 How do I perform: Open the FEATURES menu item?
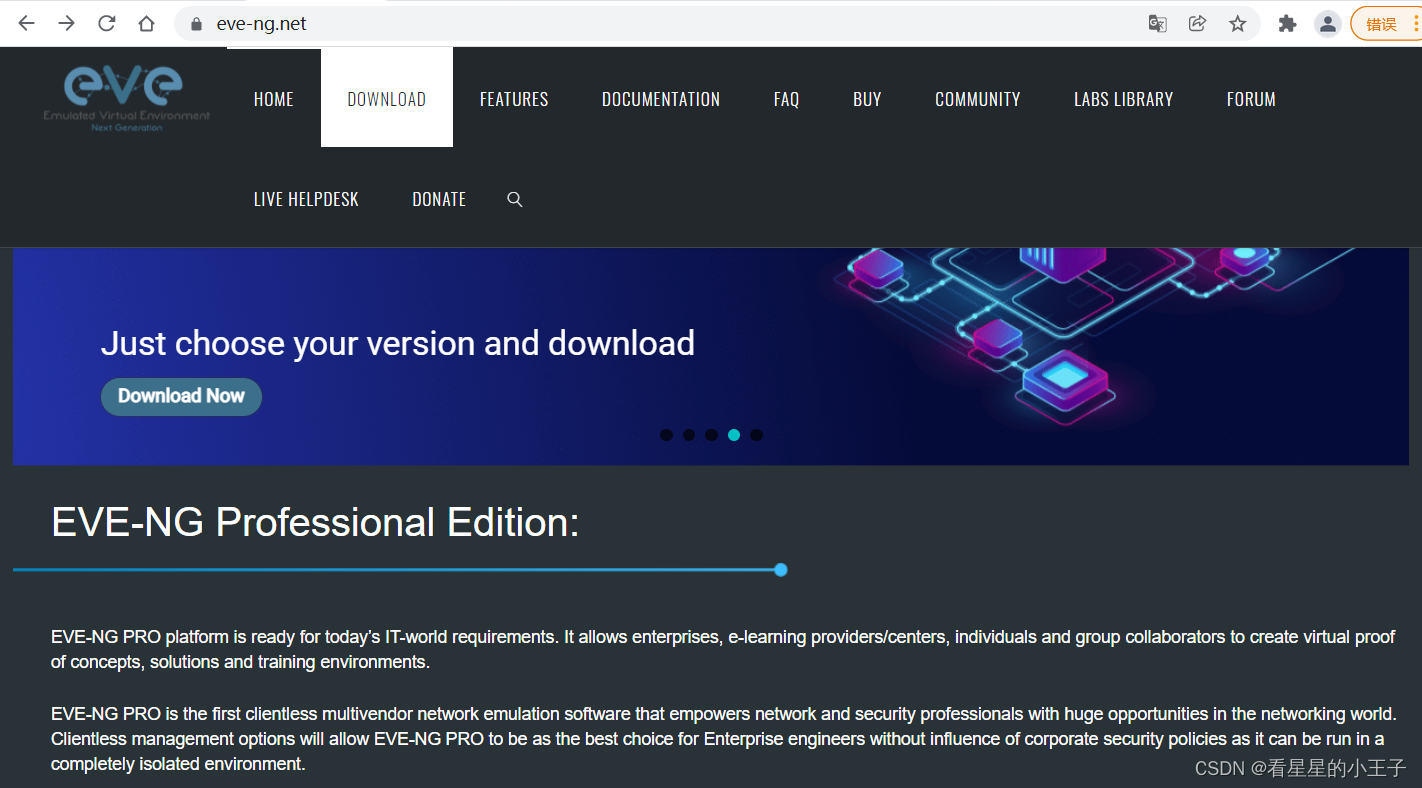tap(514, 99)
